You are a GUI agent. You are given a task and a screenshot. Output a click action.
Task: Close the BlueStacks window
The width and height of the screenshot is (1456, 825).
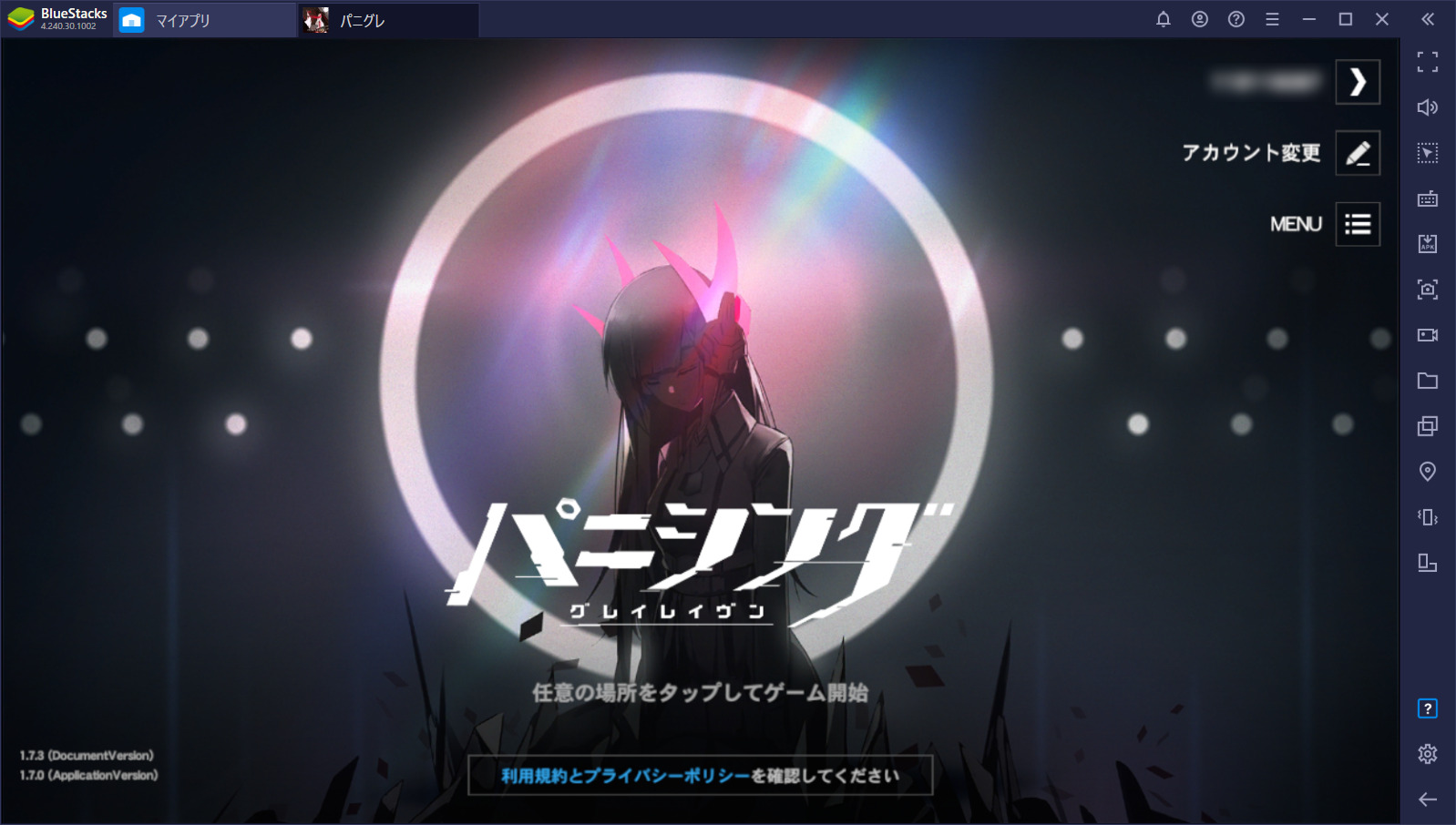tap(1382, 19)
